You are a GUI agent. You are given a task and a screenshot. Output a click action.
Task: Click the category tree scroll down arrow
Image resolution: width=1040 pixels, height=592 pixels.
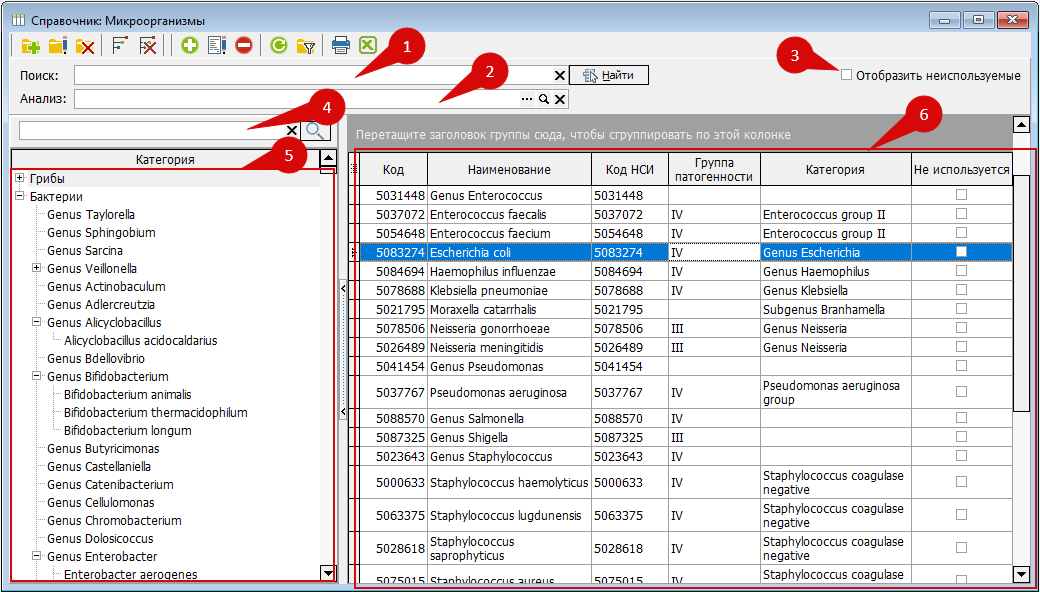point(328,571)
